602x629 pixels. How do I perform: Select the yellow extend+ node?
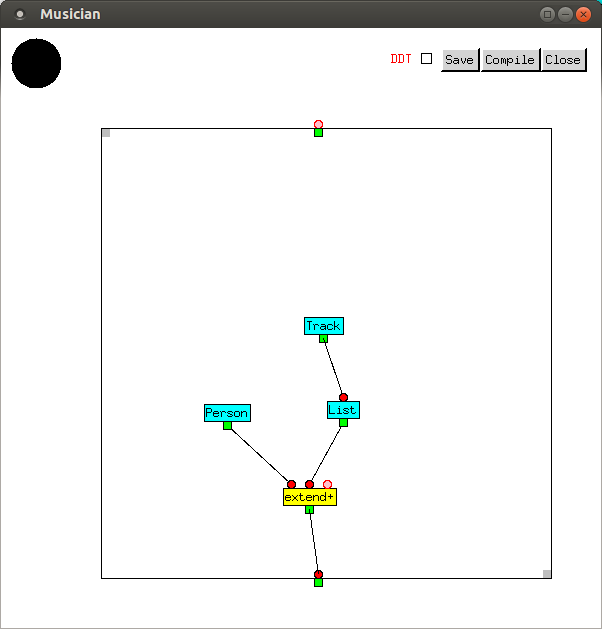click(309, 497)
